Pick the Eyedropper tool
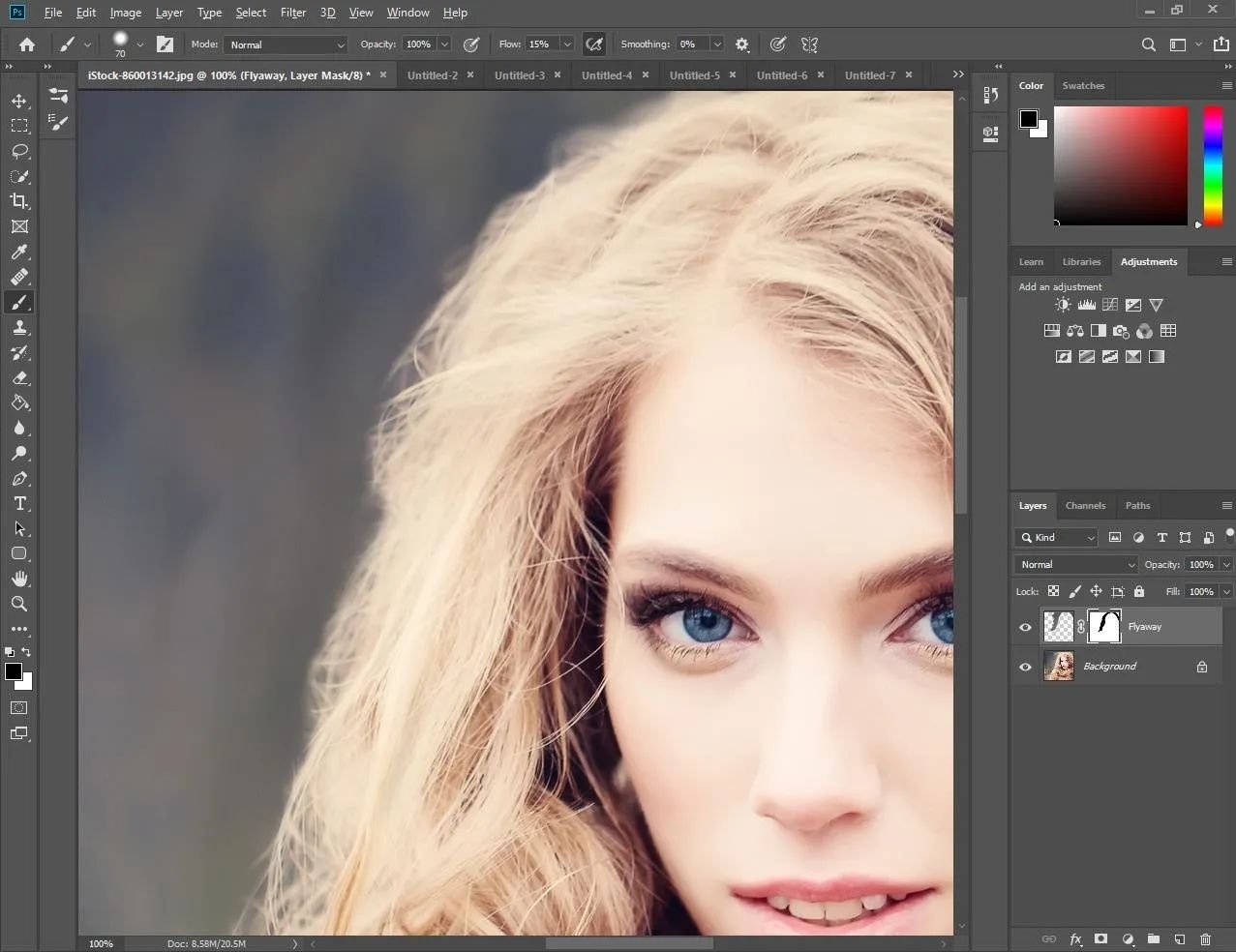The image size is (1236, 952). click(19, 252)
